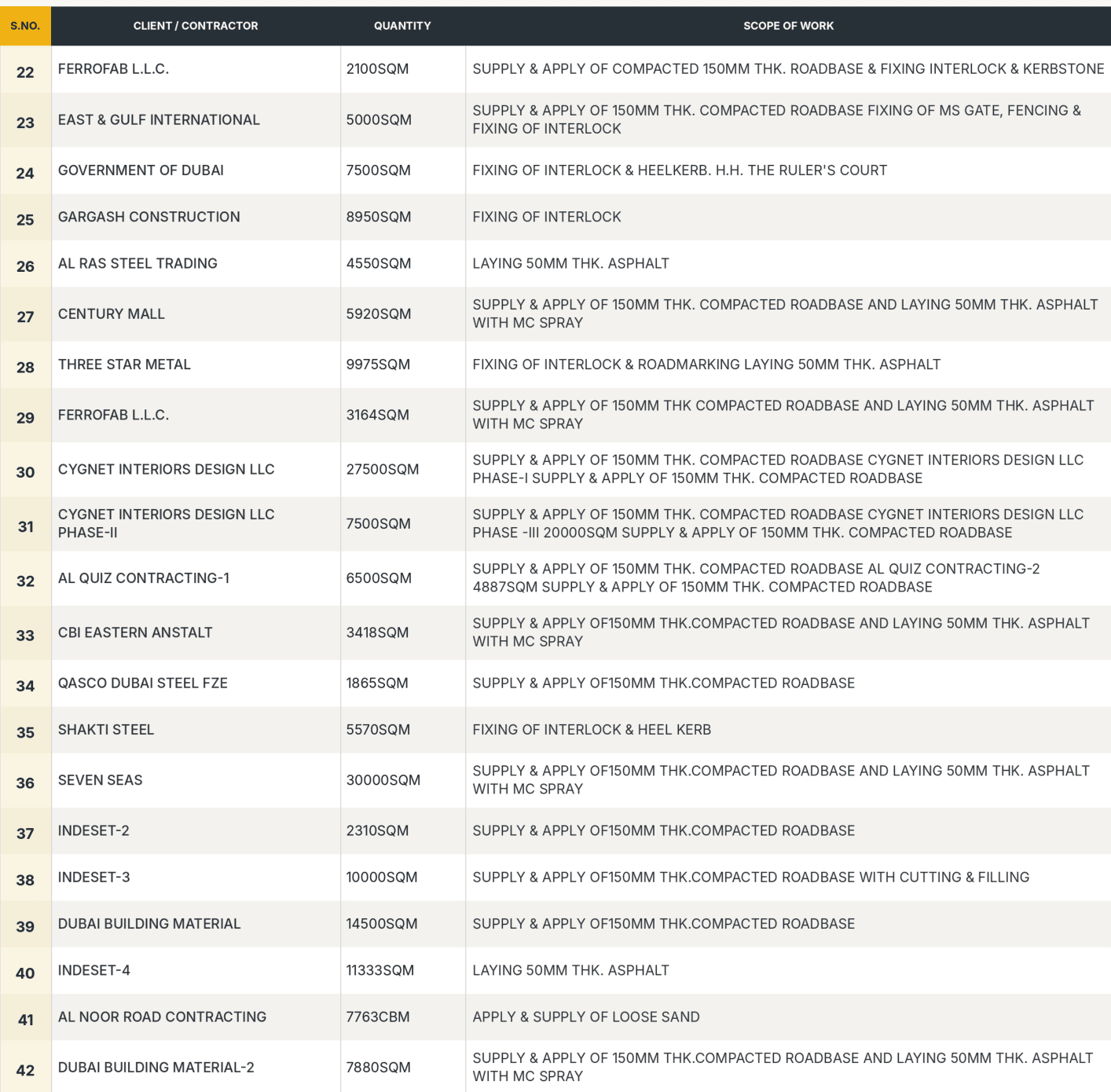This screenshot has height=1092, width=1111.
Task: Select the 1865SQM quantity value
Action: pyautogui.click(x=377, y=683)
